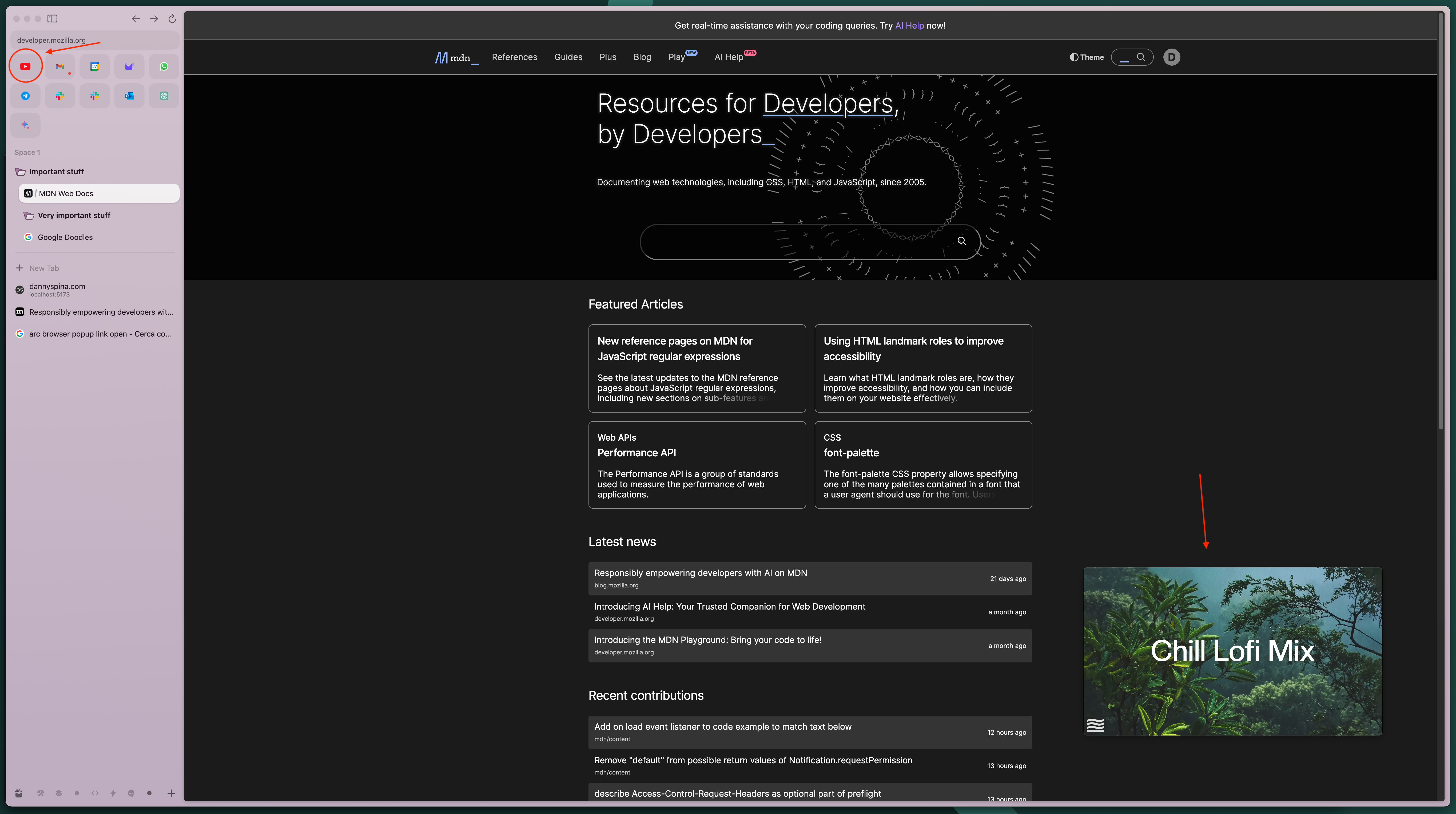
Task: Open Using HTML landmark roles article
Action: click(x=913, y=349)
